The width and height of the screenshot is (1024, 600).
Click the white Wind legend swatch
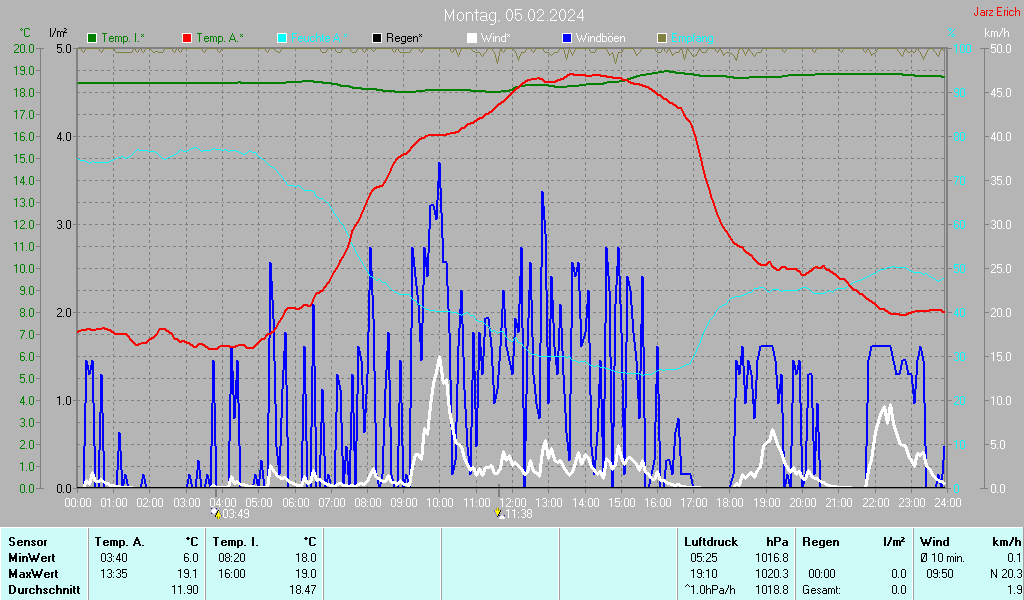click(x=472, y=38)
